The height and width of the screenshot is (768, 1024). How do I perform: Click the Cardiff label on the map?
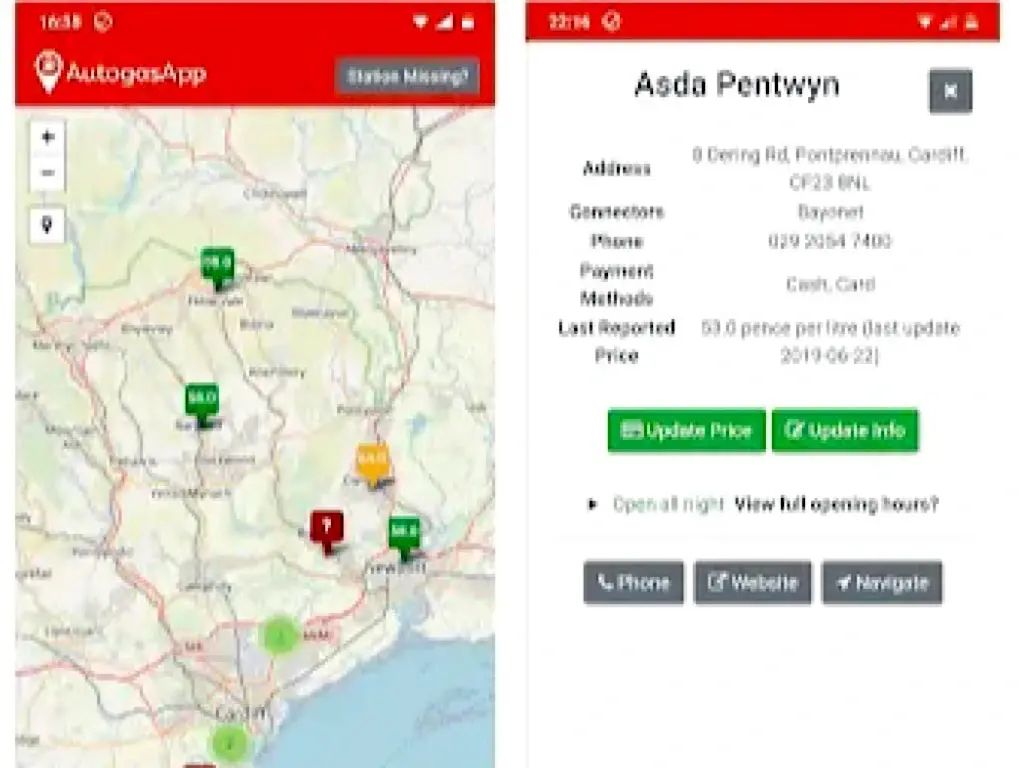[x=242, y=713]
